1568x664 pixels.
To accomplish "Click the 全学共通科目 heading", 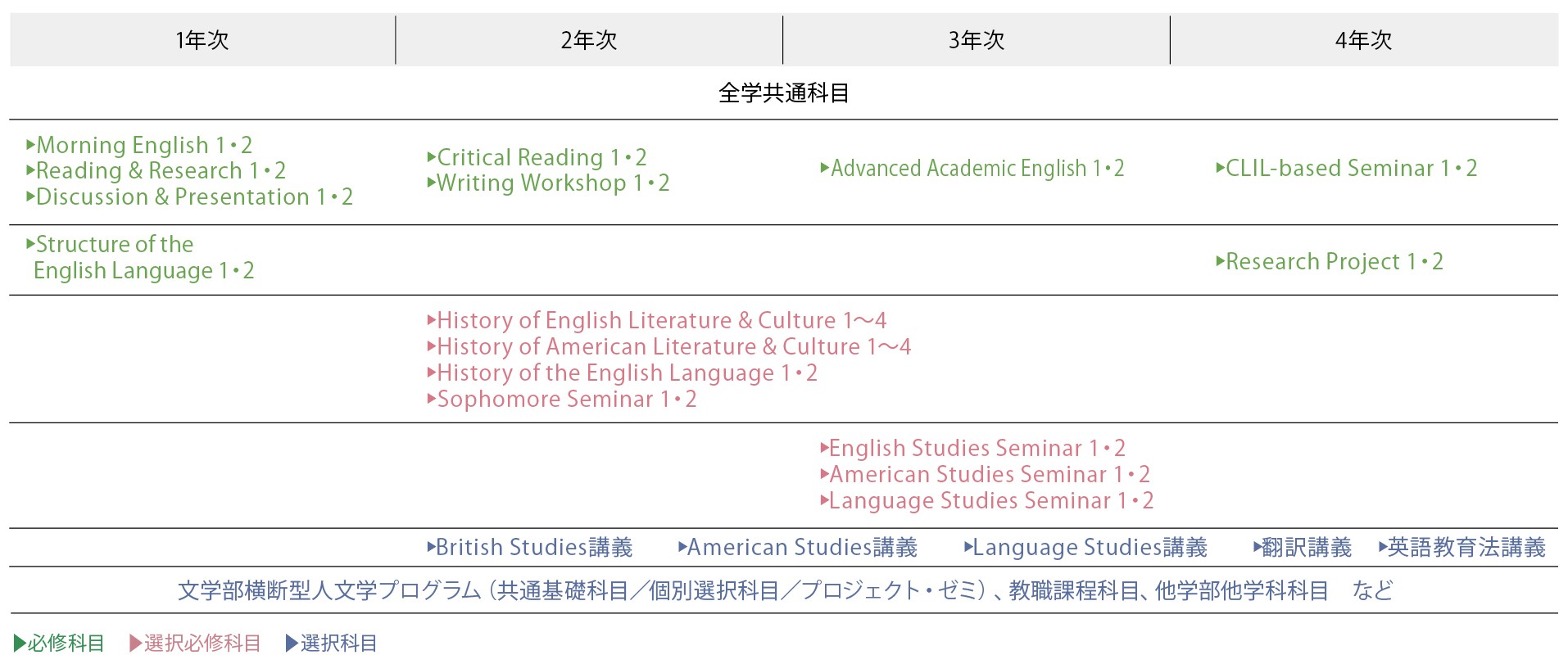I will (x=784, y=93).
